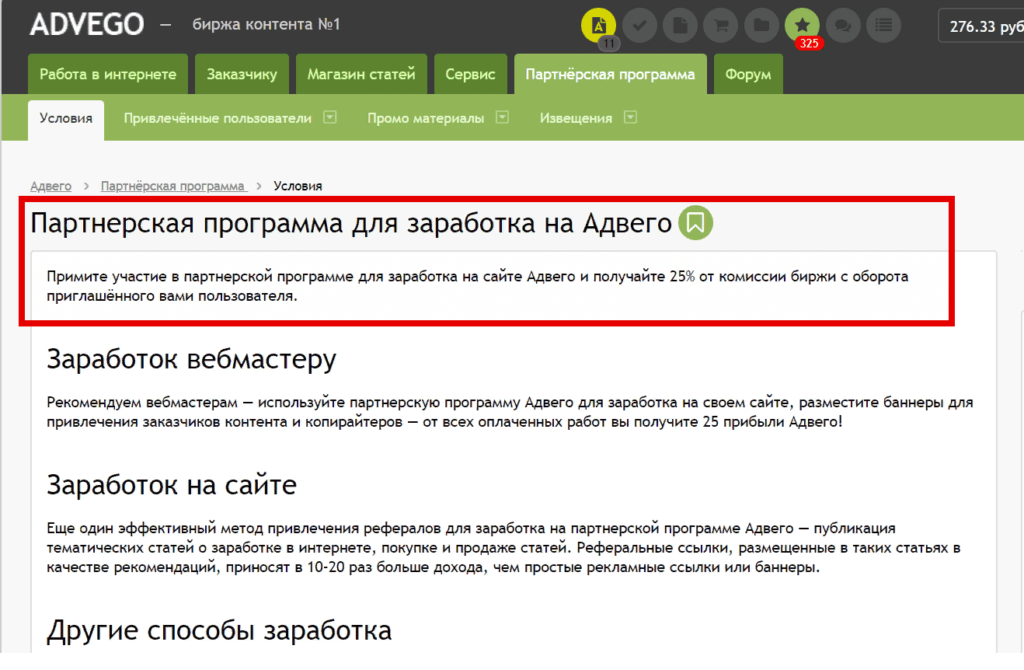Click the Другие способы заработка heading

click(x=219, y=631)
